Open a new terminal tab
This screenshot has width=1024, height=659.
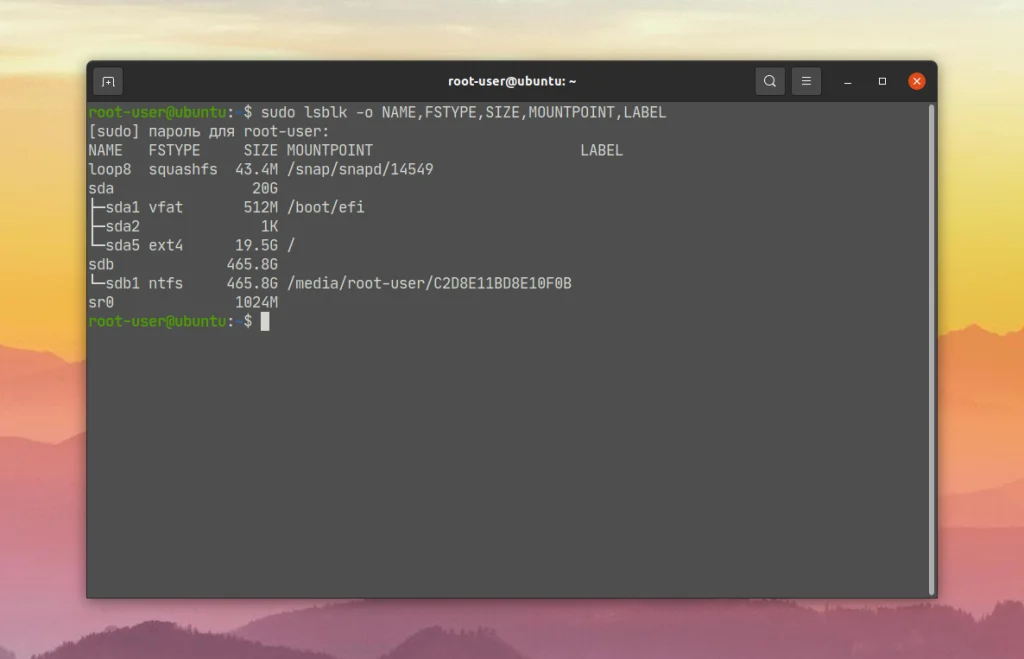[x=108, y=81]
